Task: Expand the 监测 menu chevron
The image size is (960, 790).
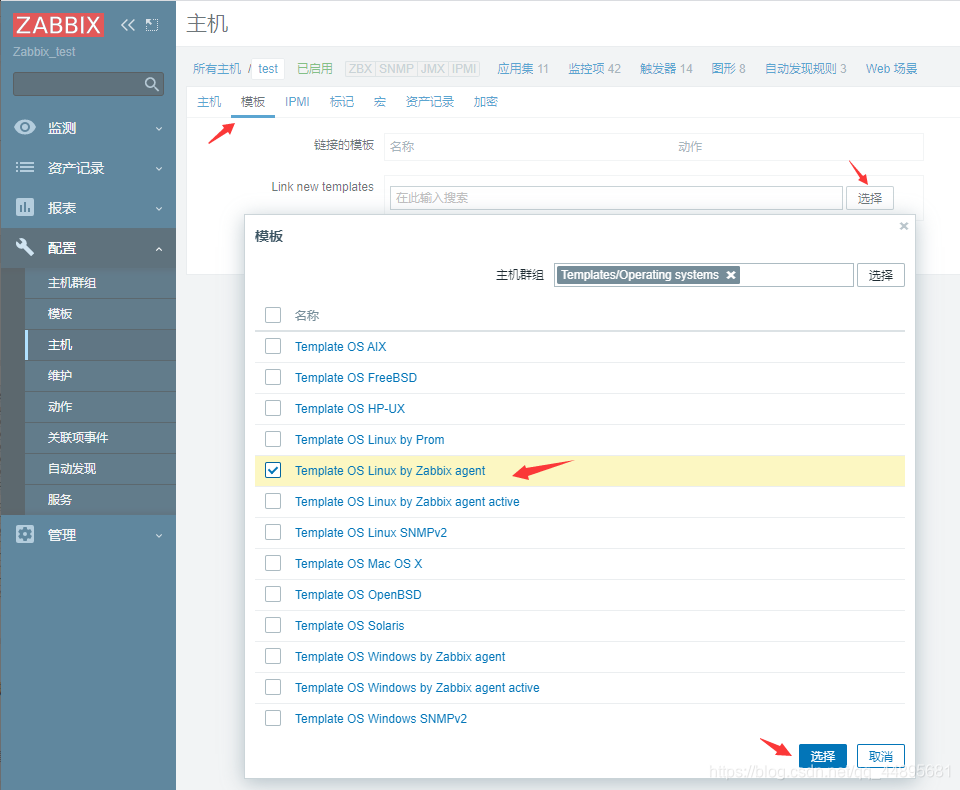Action: pyautogui.click(x=159, y=129)
